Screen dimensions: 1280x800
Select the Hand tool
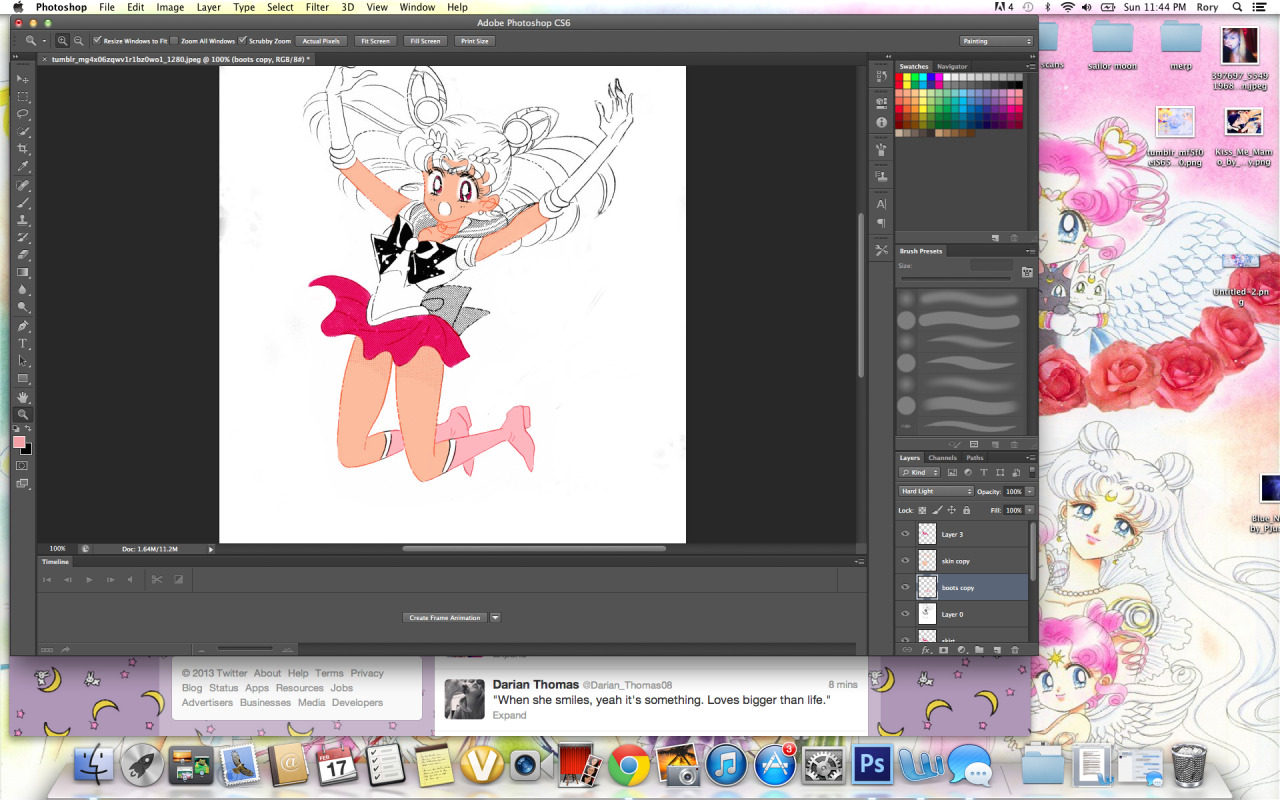[x=23, y=398]
